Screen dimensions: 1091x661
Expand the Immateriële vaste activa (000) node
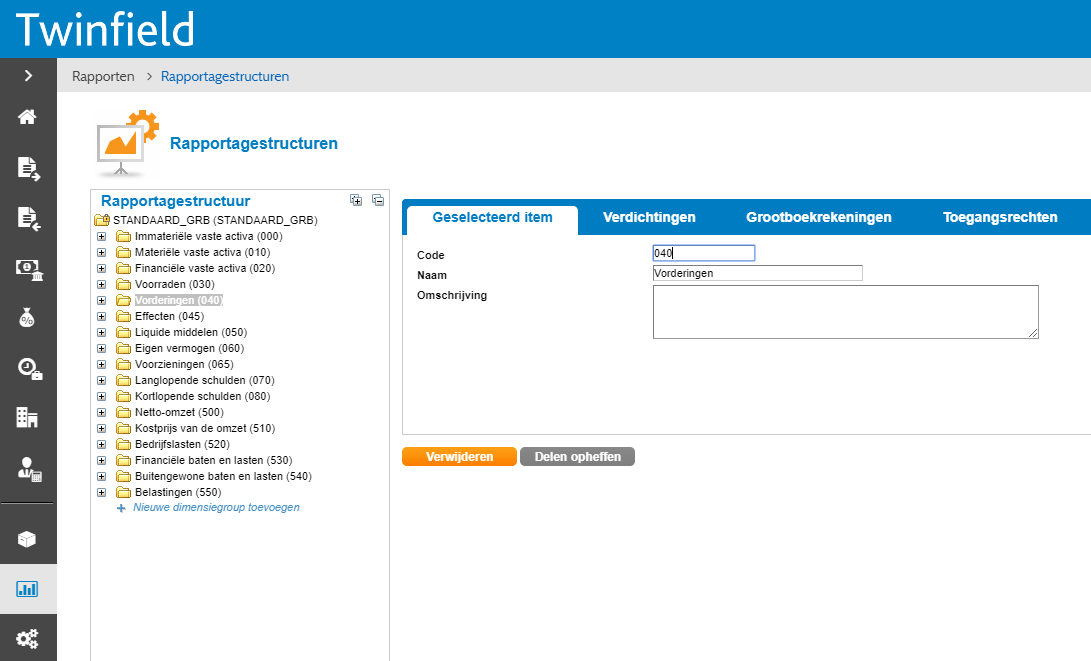pos(101,237)
